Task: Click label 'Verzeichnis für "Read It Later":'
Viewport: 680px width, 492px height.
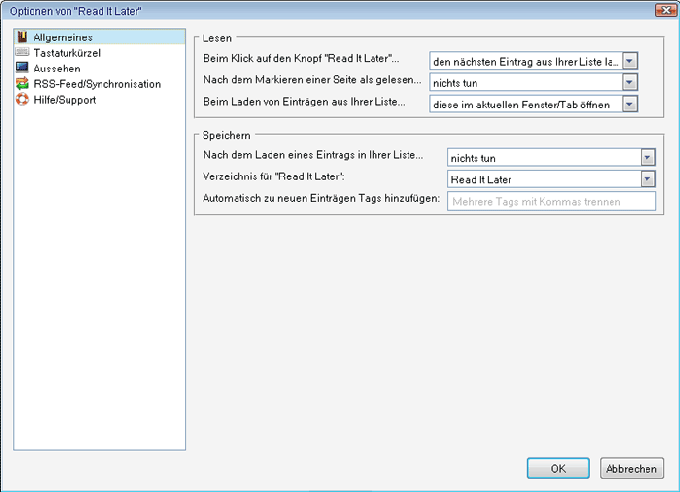Action: [274, 177]
